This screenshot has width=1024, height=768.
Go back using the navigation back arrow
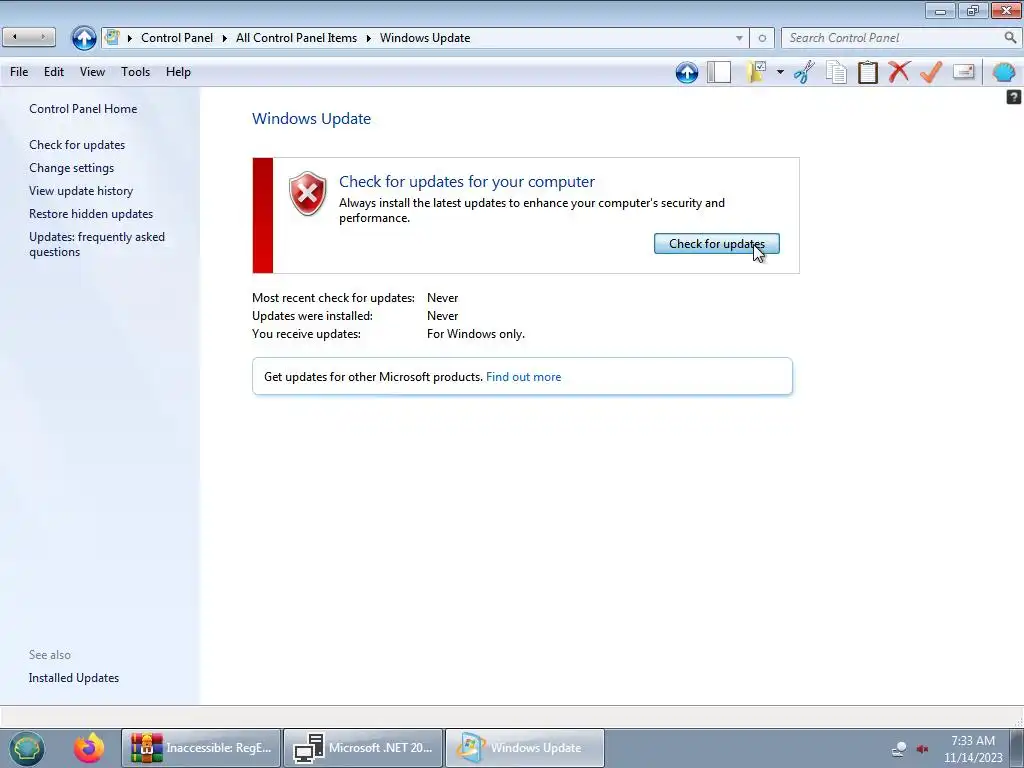(15, 37)
